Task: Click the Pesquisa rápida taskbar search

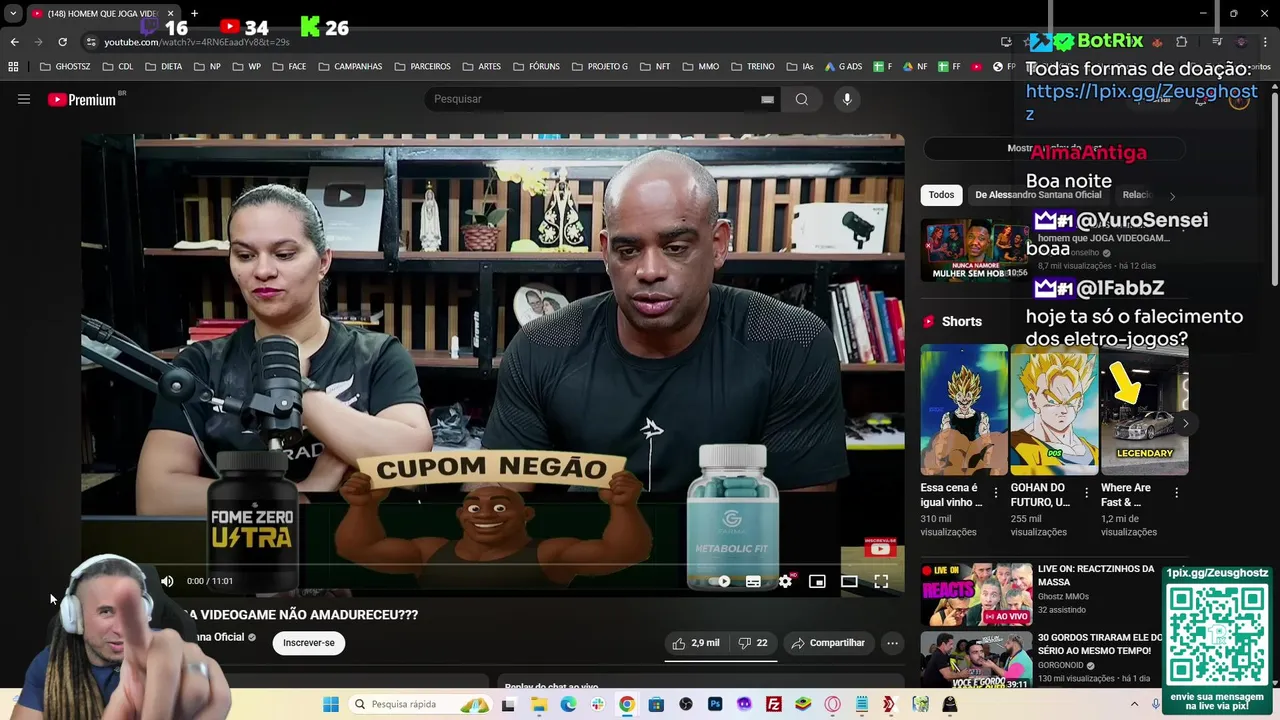Action: point(420,705)
